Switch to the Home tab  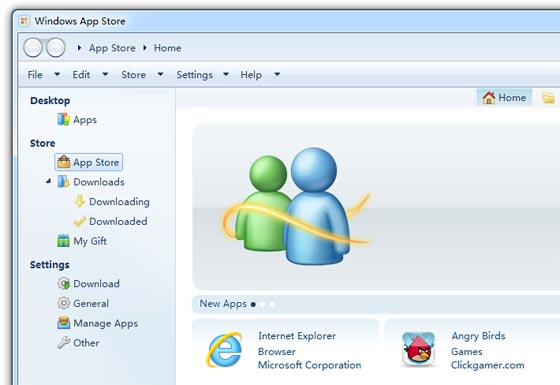[504, 98]
